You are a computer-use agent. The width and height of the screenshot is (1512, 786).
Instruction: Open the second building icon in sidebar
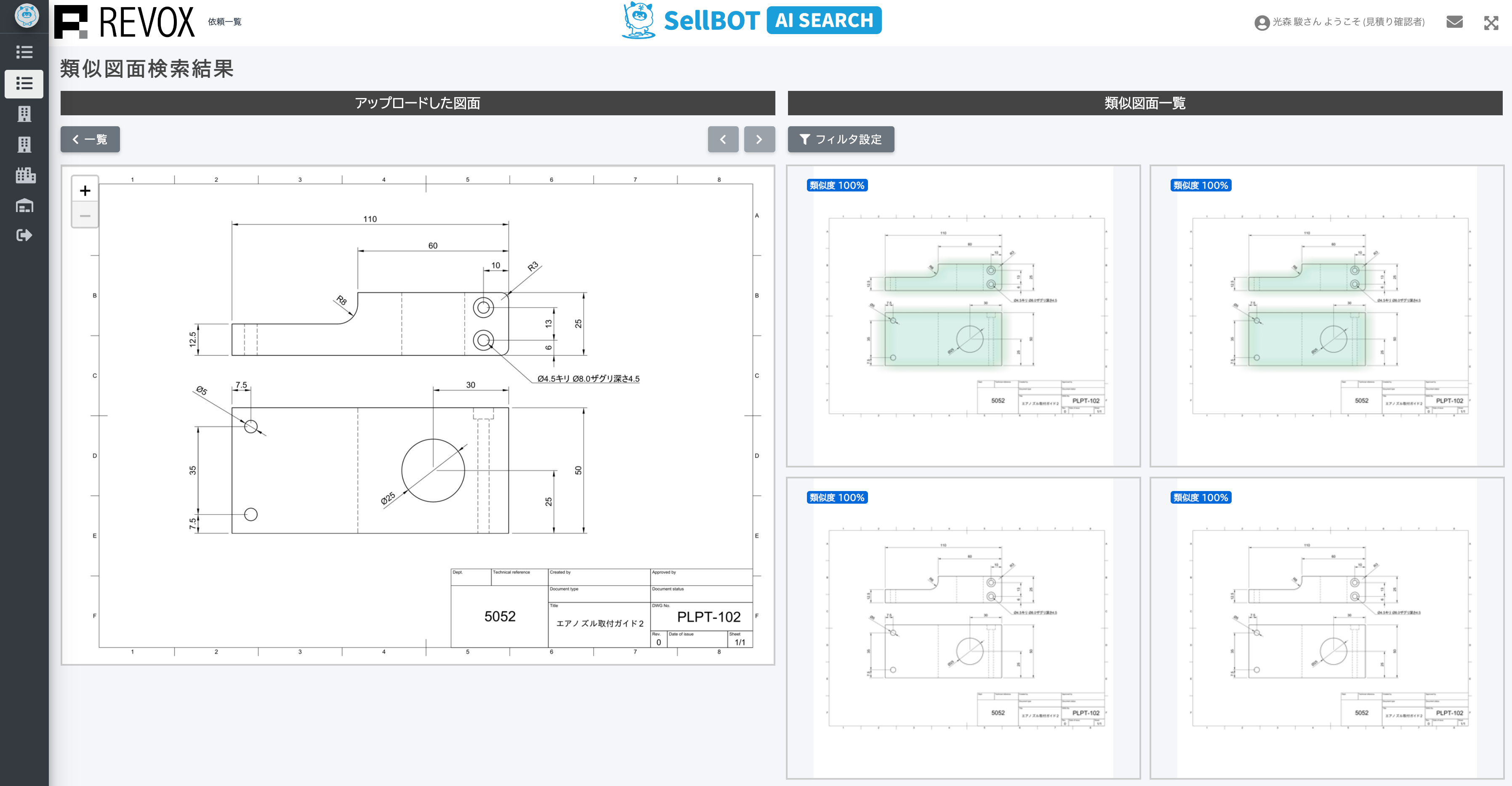pos(24,144)
